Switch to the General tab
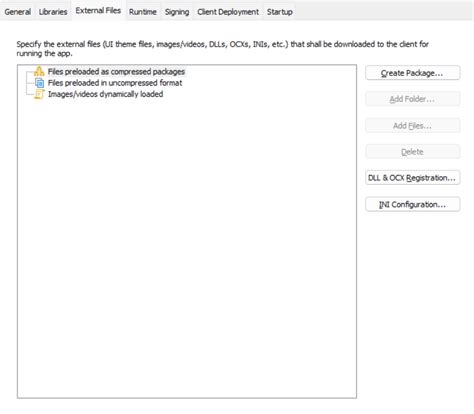The height and width of the screenshot is (414, 474). (18, 12)
